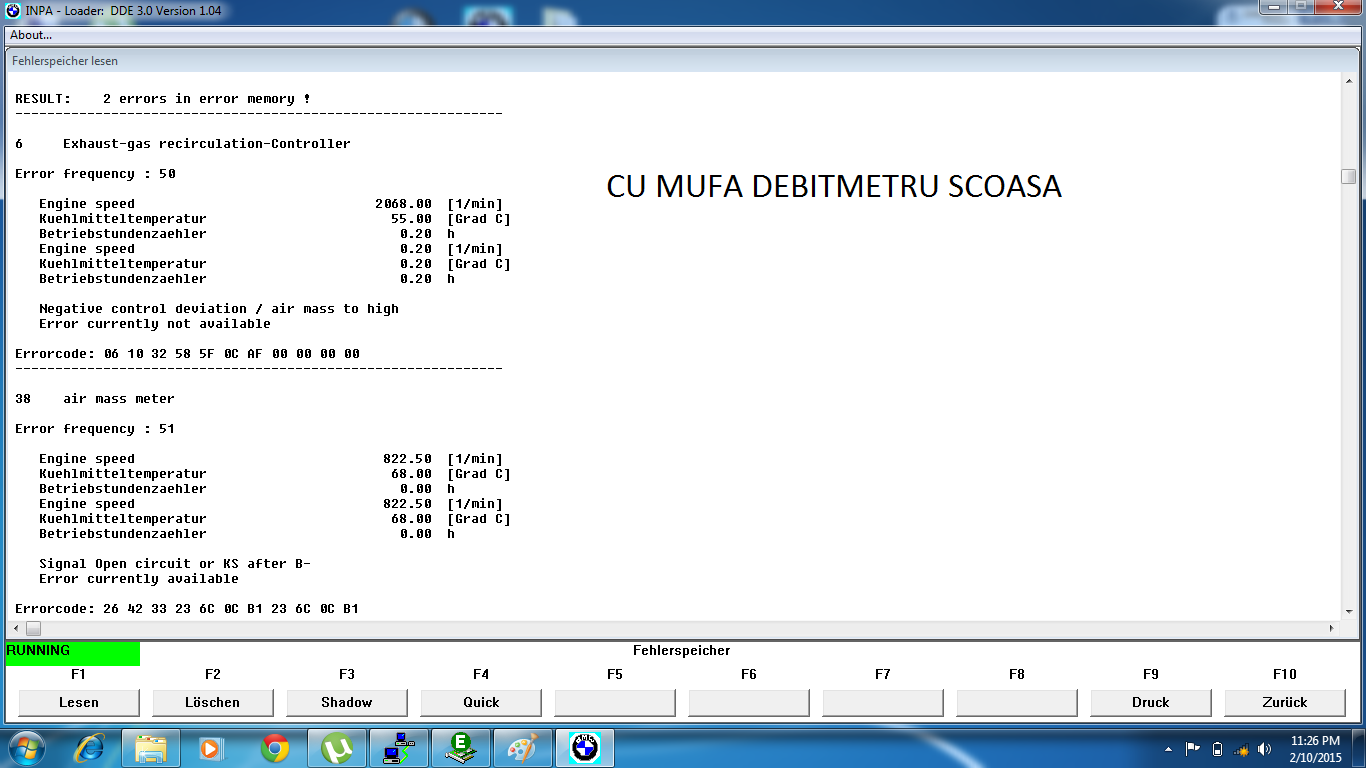Click the 'Exhaust-gas recirculation-Controller' error line

183,144
